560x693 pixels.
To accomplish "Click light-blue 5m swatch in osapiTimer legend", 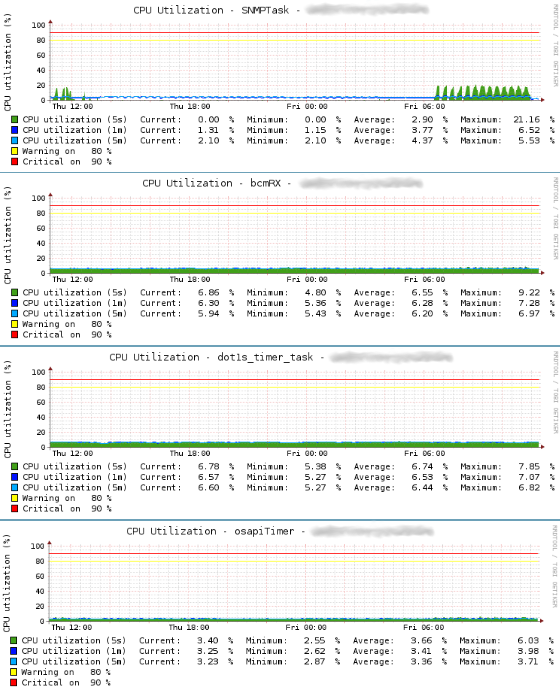I will (x=14, y=662).
